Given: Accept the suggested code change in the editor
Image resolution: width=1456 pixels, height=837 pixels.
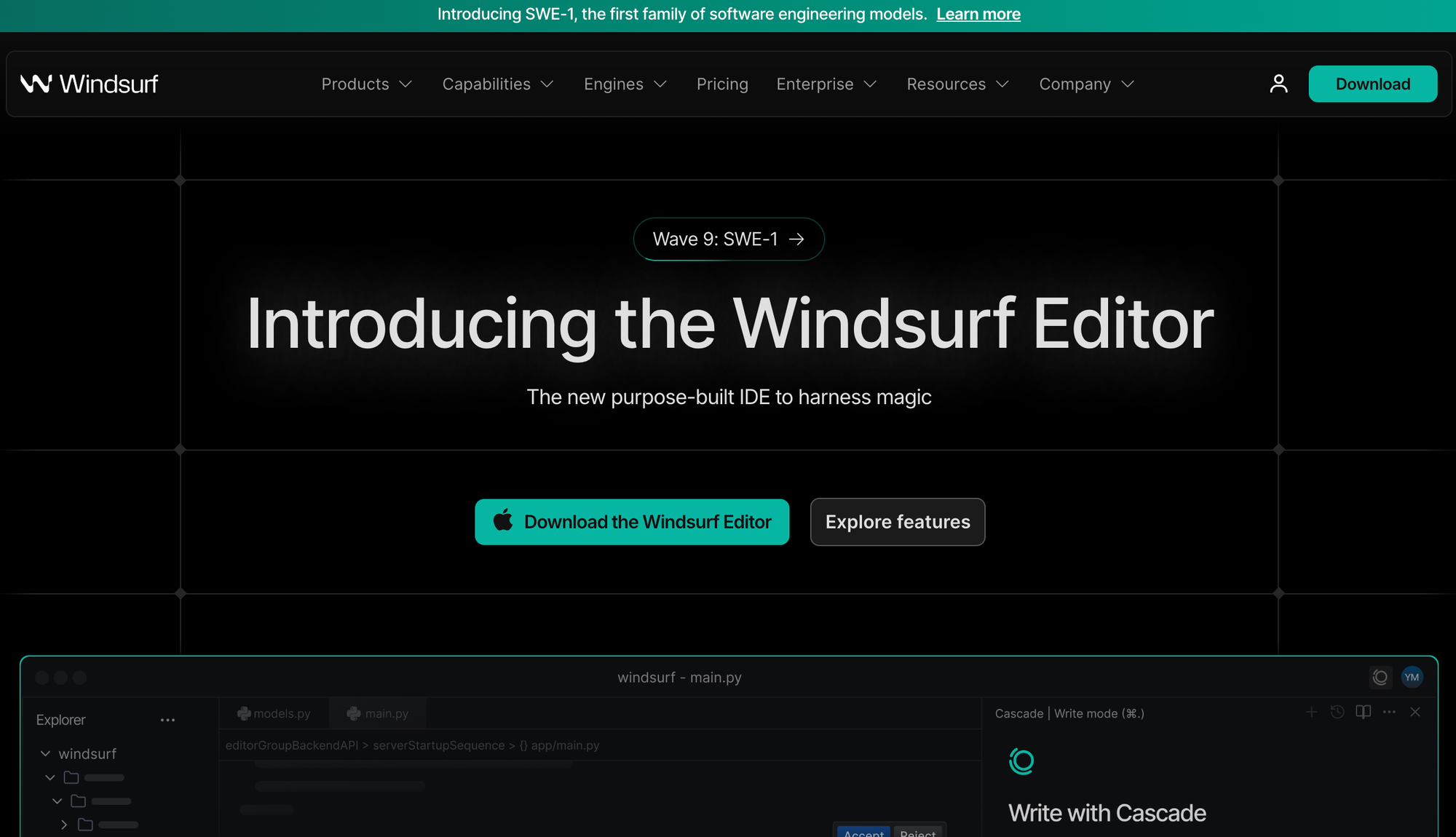Looking at the screenshot, I should (x=863, y=834).
